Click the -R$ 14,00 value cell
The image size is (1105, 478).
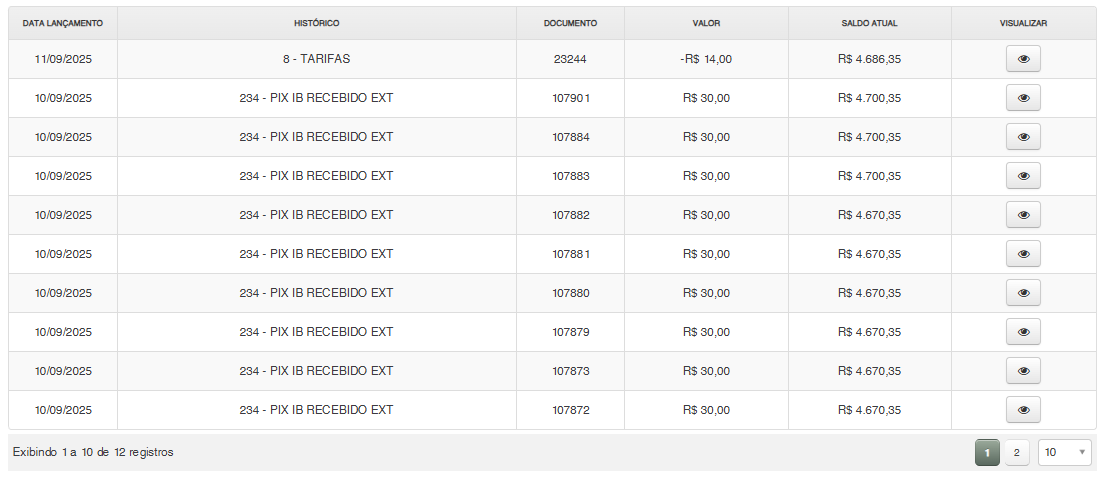tap(706, 59)
